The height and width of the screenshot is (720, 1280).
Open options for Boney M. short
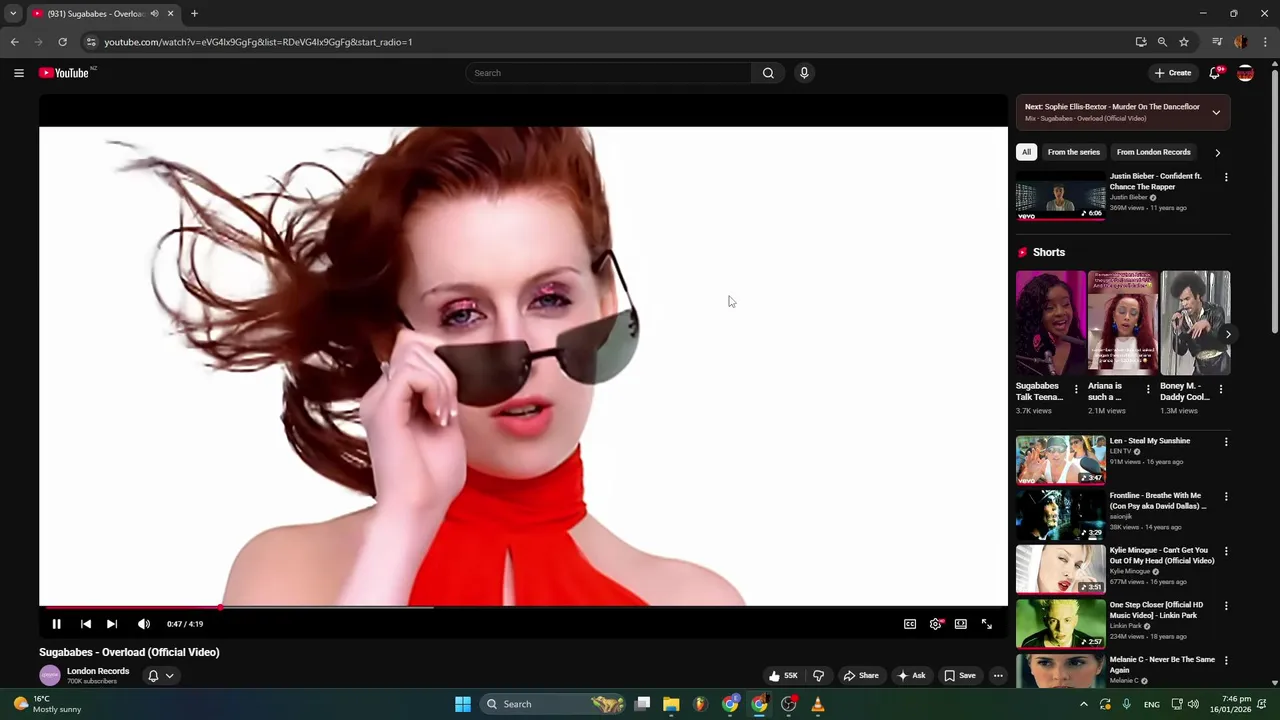[x=1221, y=388]
